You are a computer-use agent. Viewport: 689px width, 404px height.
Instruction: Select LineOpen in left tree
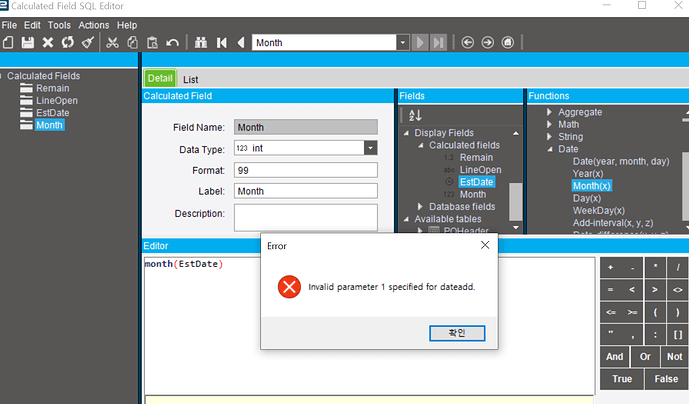[57, 101]
